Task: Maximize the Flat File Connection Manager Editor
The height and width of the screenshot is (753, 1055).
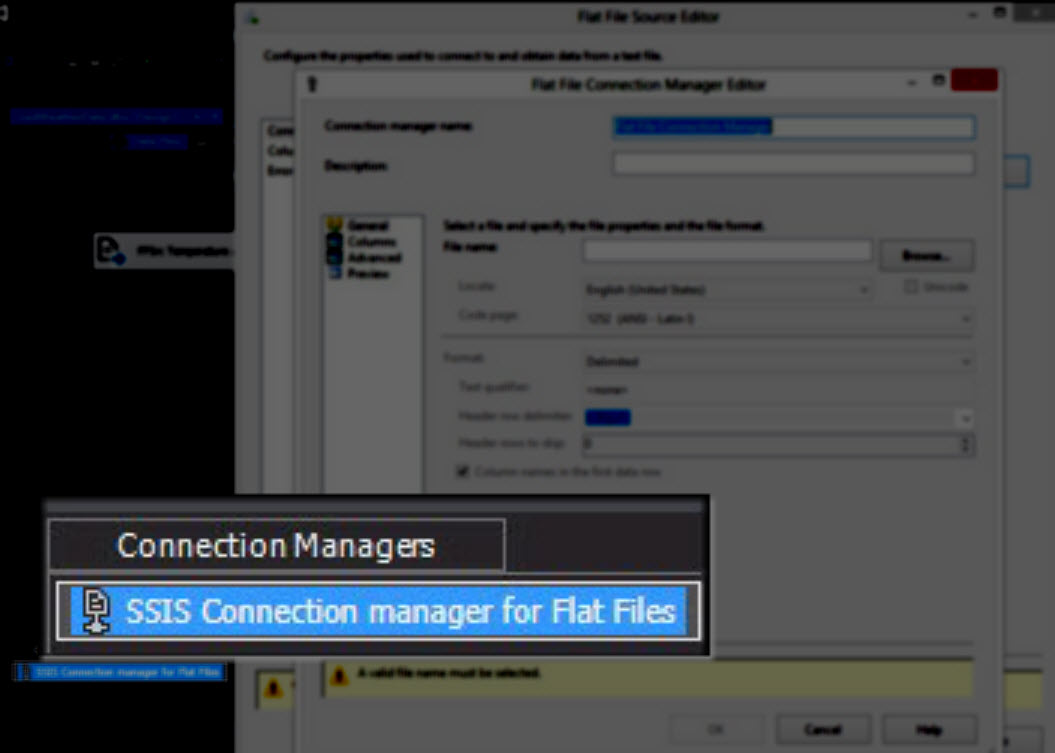Action: [938, 81]
